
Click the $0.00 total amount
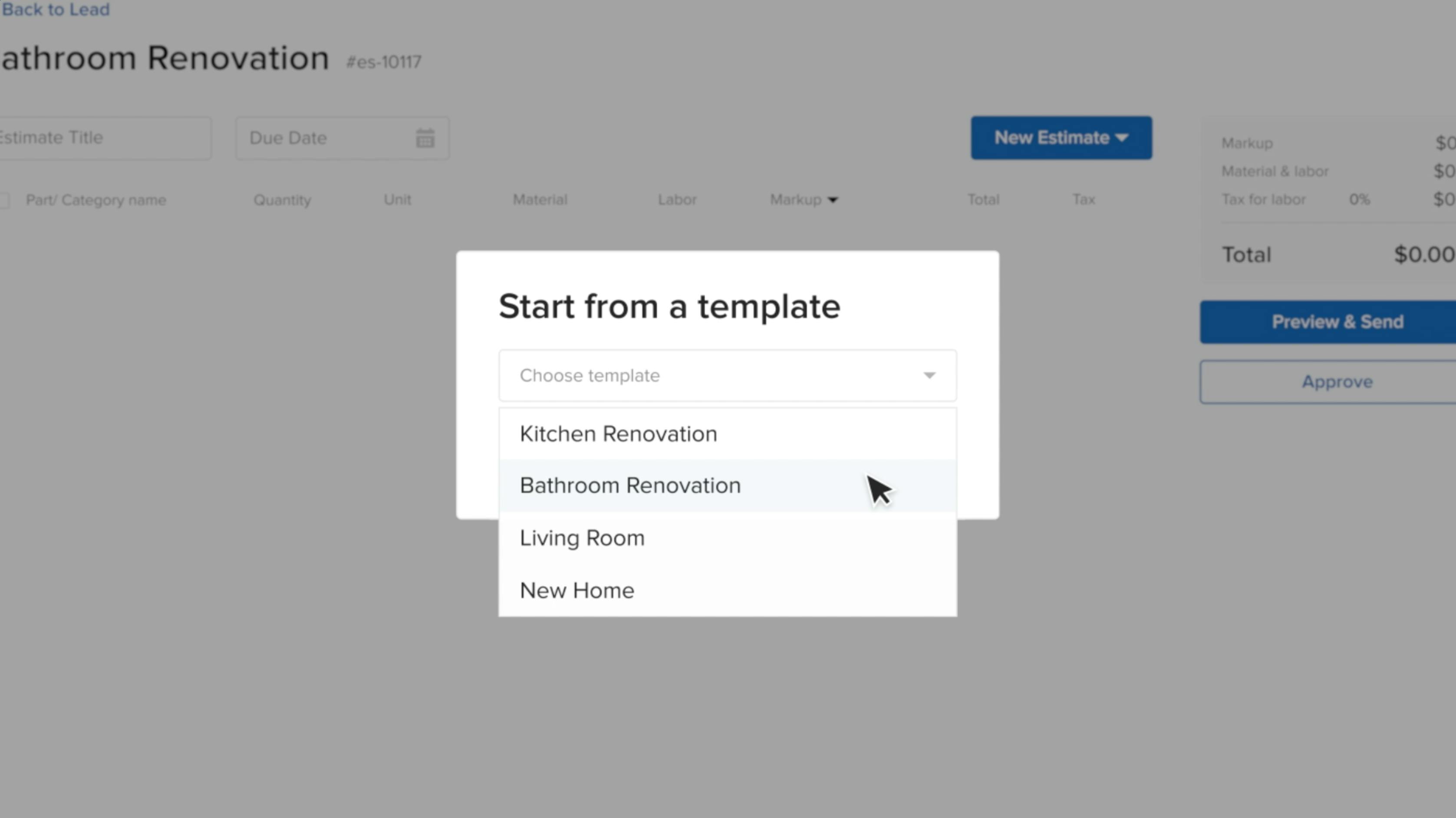click(x=1424, y=254)
